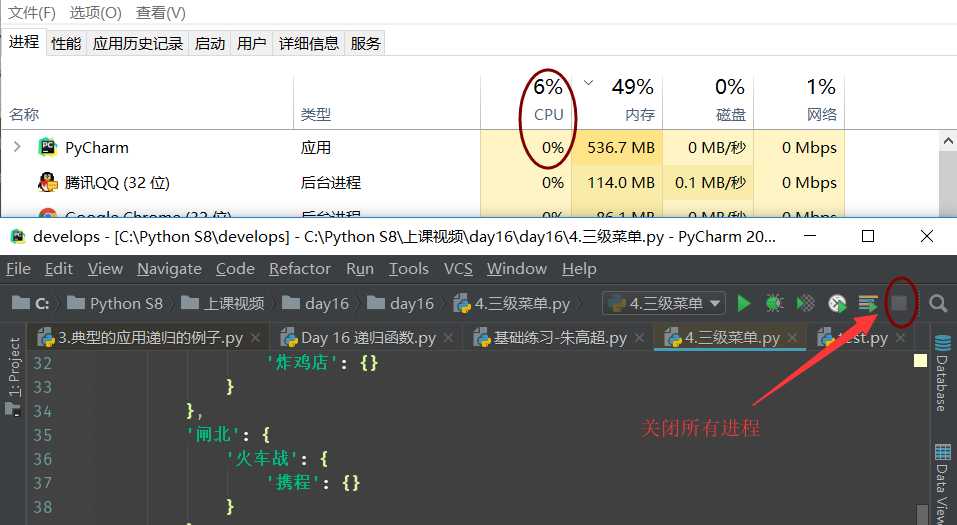Close the 4.三级菜单.py editor tab
The height and width of the screenshot is (525, 957).
pos(793,338)
